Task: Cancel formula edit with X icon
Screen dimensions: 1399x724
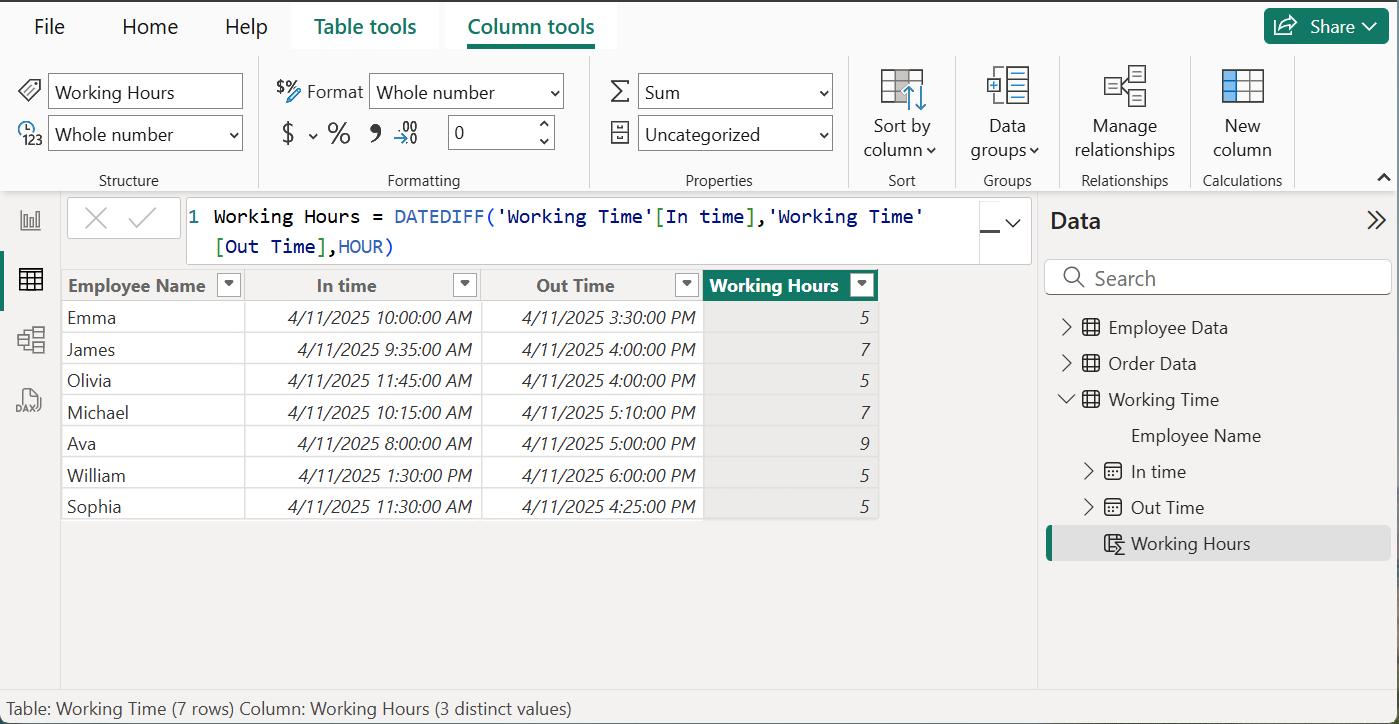Action: point(96,219)
